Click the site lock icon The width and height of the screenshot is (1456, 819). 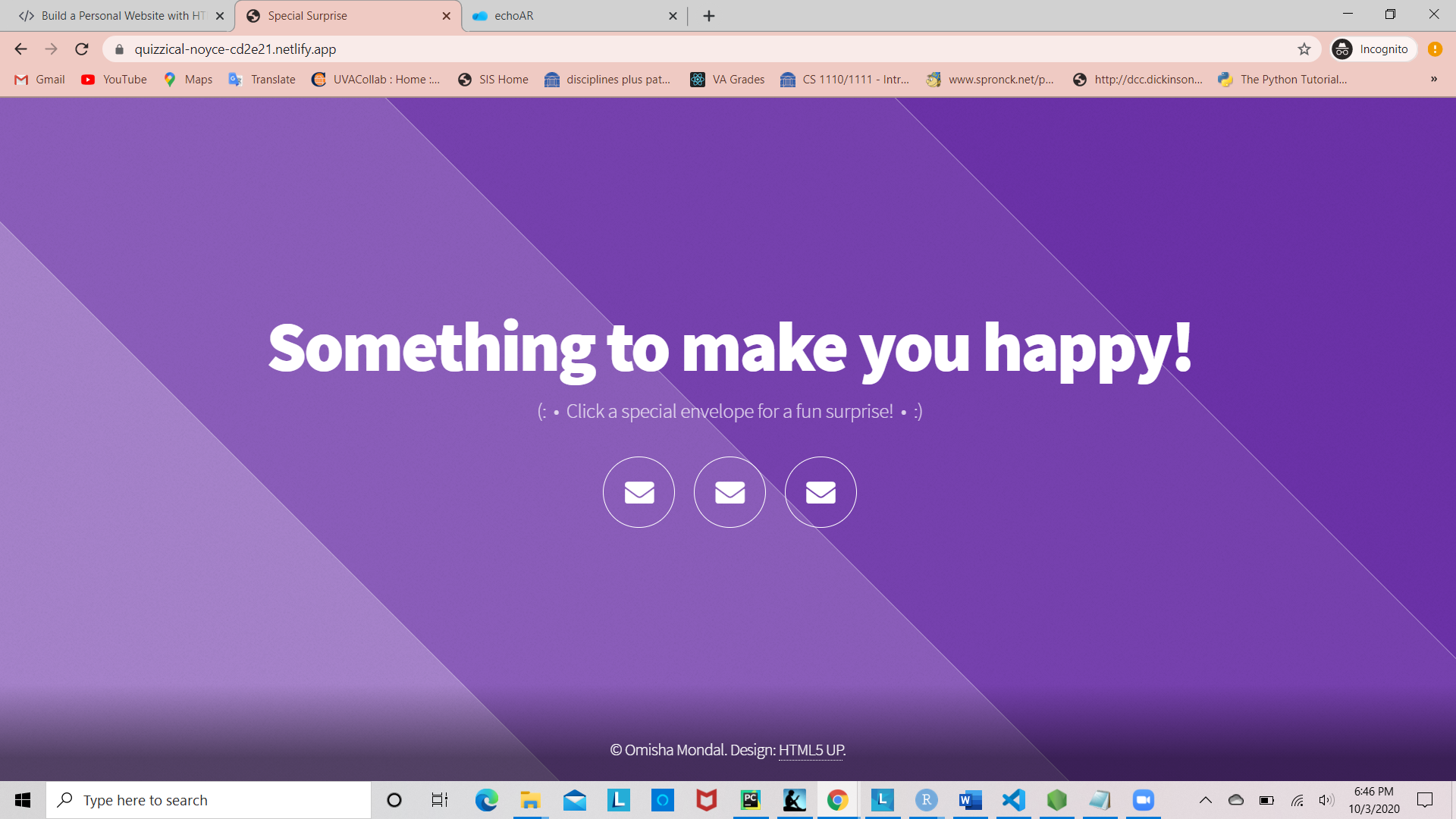click(119, 49)
